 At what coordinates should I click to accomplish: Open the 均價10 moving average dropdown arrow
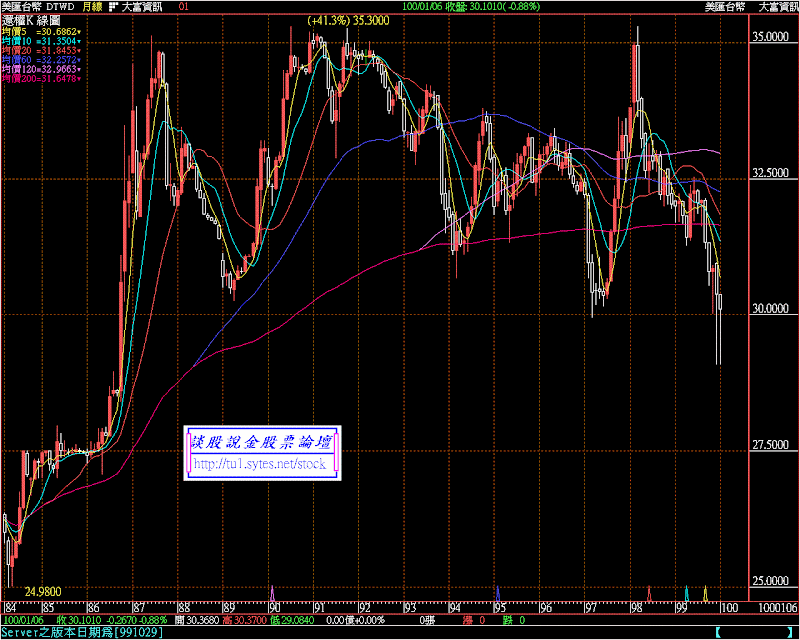point(79,41)
